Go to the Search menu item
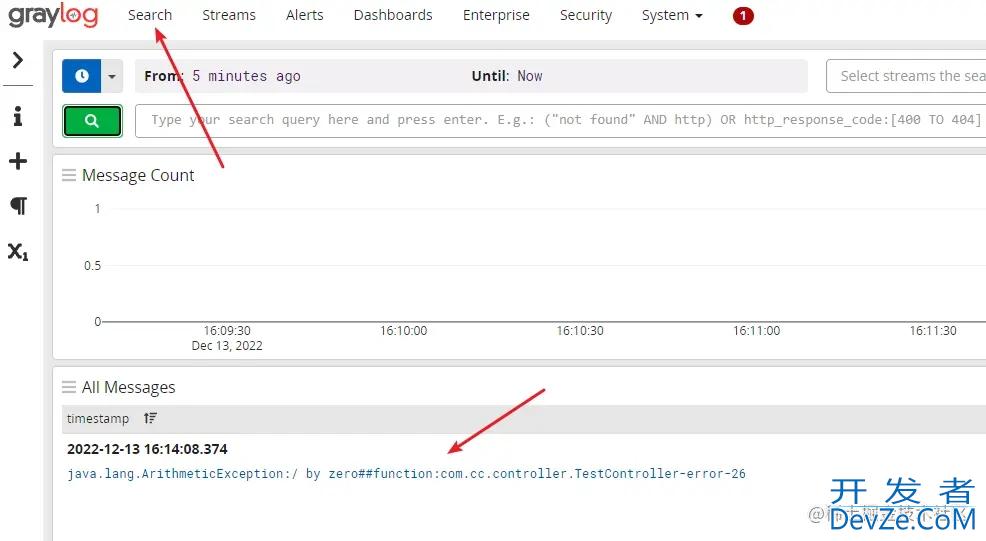The width and height of the screenshot is (986, 541). click(150, 15)
